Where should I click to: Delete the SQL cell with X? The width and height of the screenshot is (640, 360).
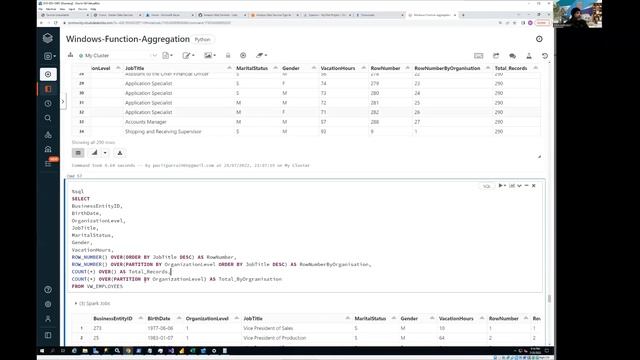[533, 186]
